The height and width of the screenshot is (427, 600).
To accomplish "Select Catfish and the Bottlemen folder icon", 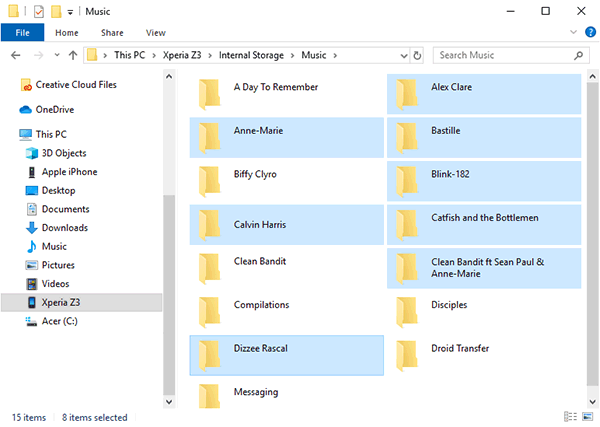I will [x=407, y=225].
